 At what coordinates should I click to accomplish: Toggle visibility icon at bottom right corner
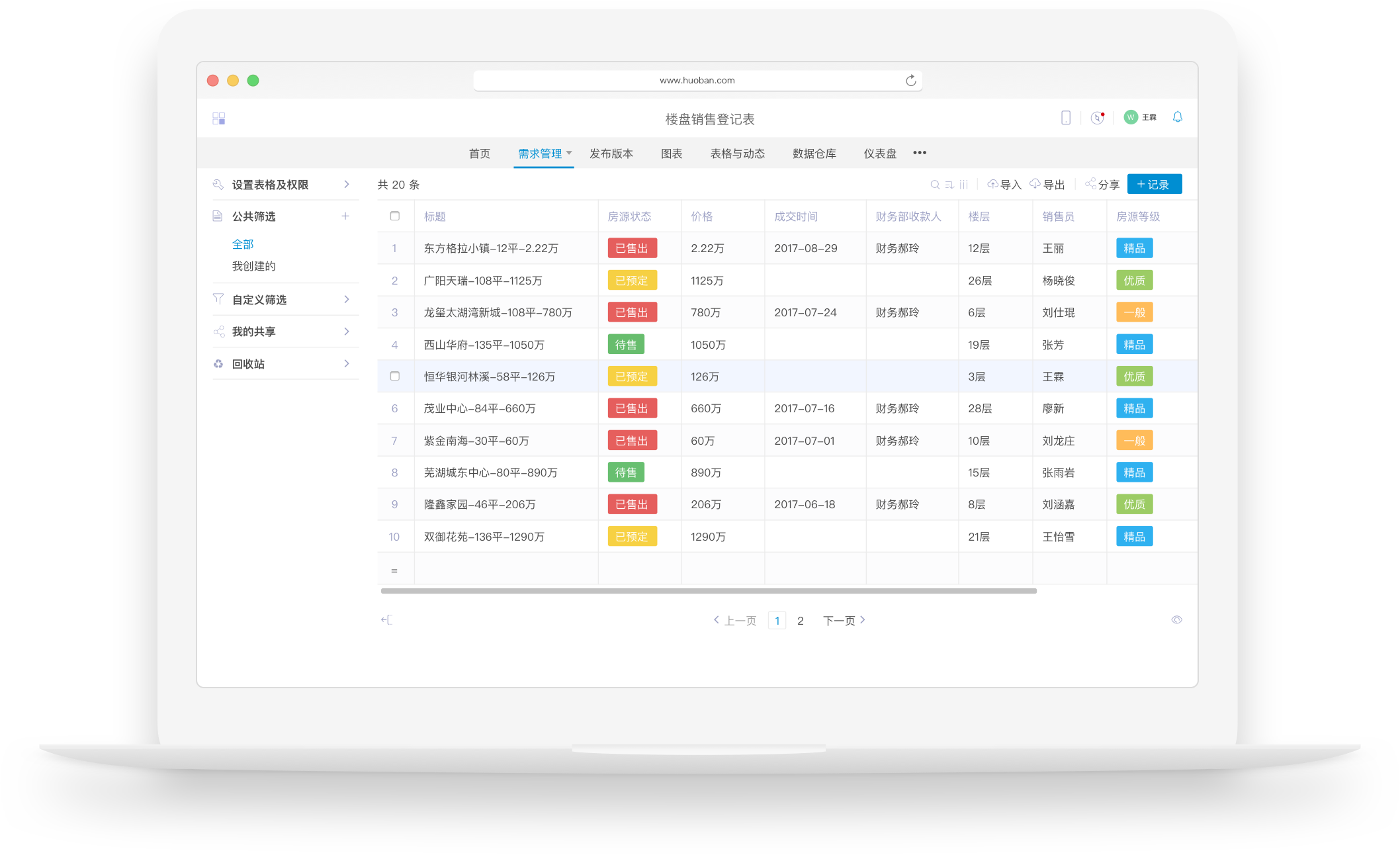pyautogui.click(x=1177, y=619)
